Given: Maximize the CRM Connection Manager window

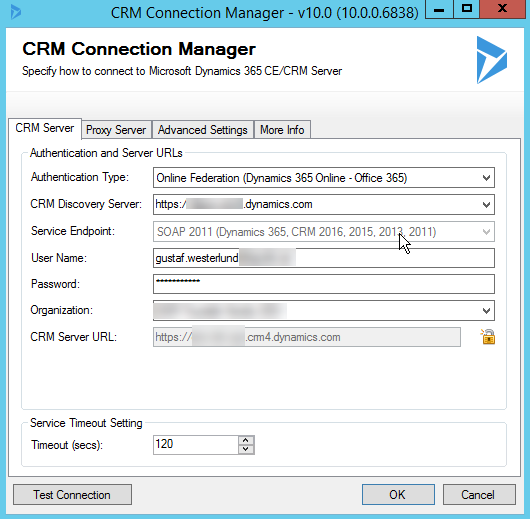Looking at the screenshot, I should [467, 8].
